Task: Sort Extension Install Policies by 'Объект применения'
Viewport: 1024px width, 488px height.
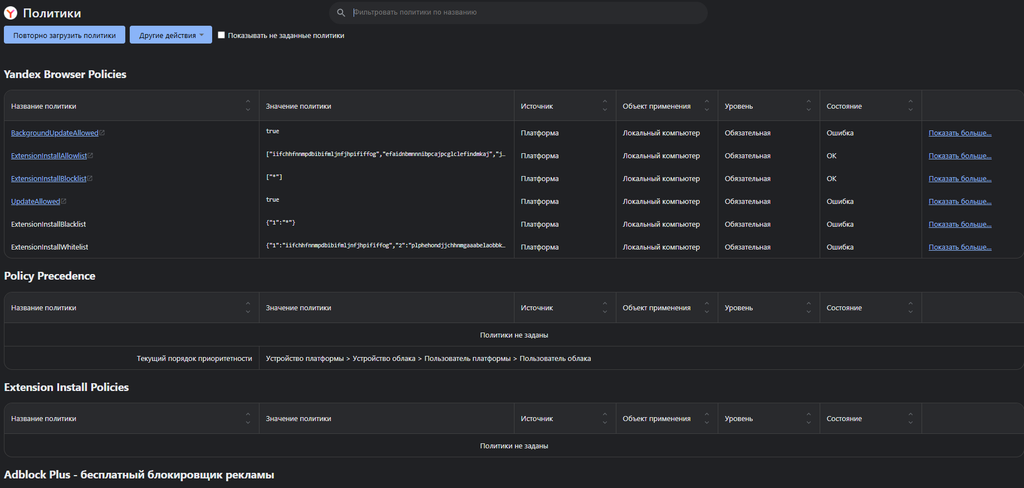Action: (707, 419)
